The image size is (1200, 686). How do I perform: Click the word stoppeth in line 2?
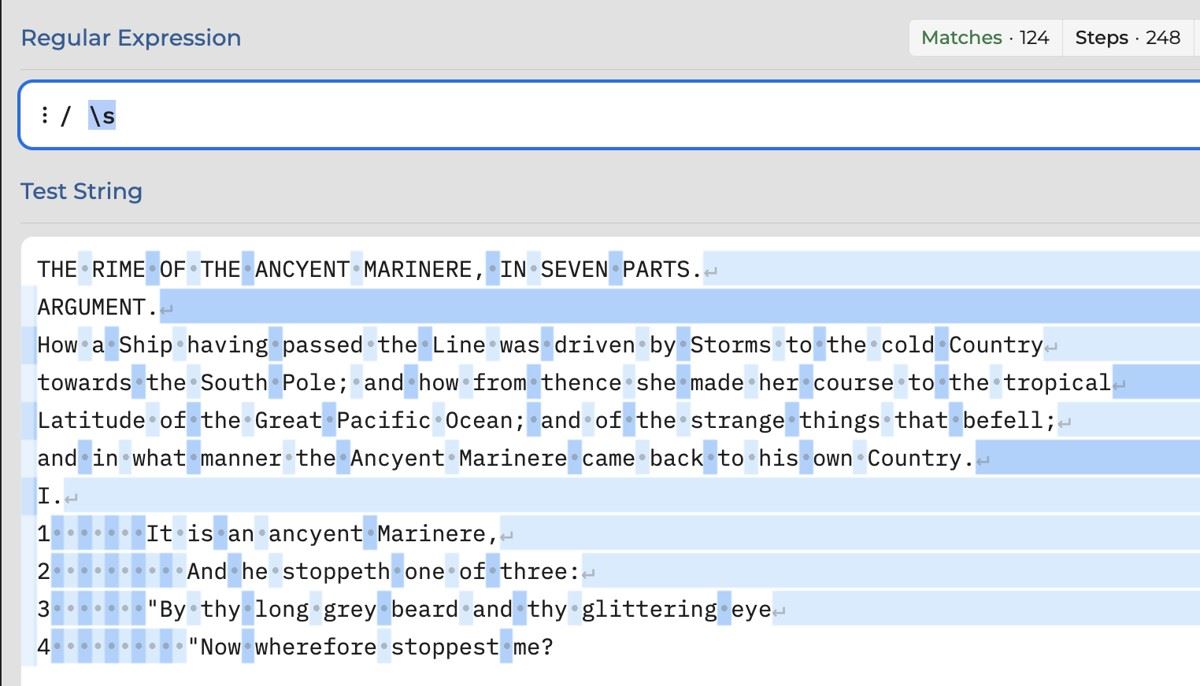(x=336, y=572)
